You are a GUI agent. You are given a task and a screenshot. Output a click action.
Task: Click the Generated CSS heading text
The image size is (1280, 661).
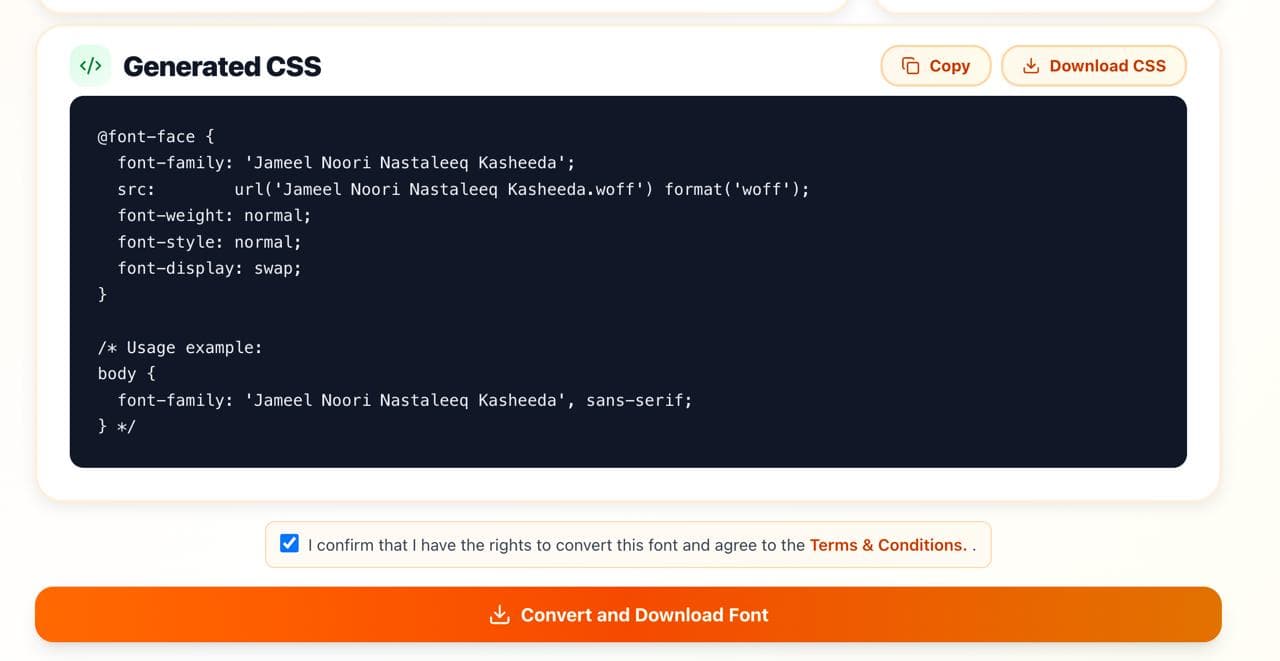(x=222, y=65)
